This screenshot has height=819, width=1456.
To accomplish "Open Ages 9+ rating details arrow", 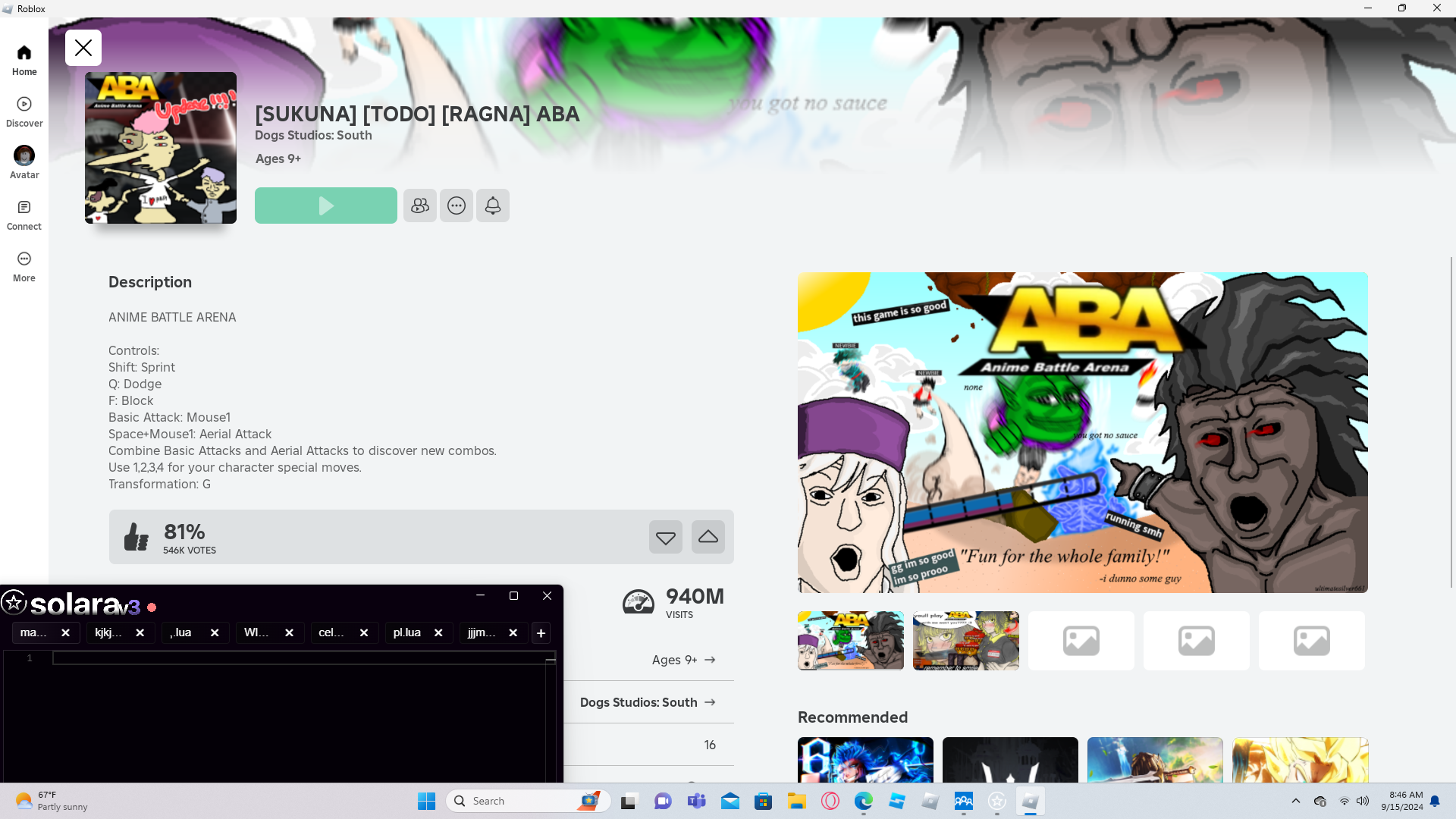I will pos(710,660).
